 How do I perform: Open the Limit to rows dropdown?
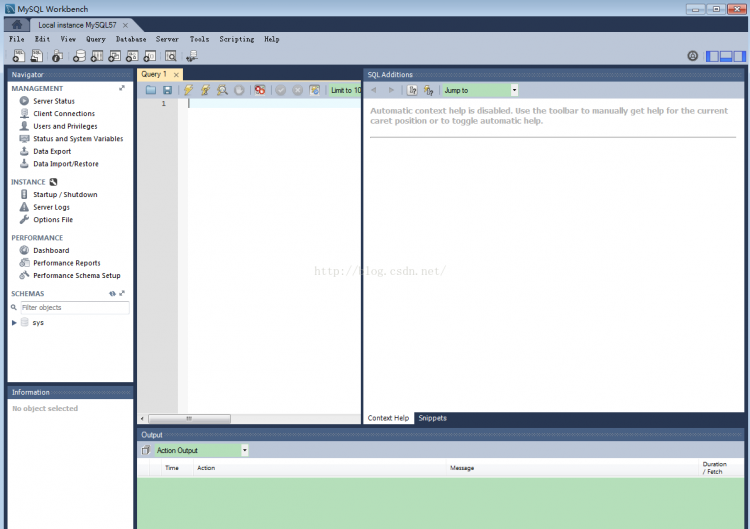pos(344,90)
